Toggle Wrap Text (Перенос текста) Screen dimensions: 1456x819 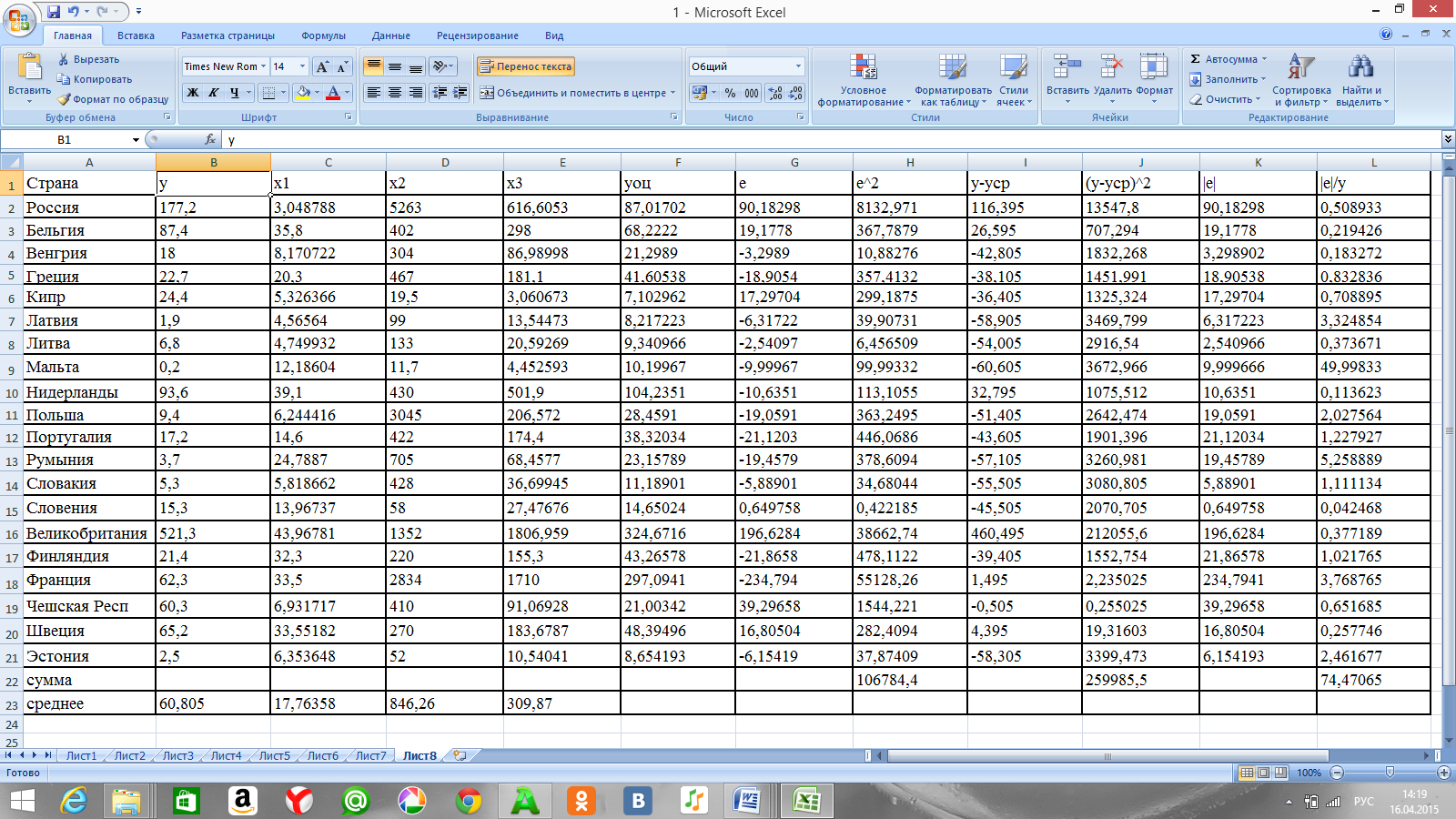tap(526, 66)
